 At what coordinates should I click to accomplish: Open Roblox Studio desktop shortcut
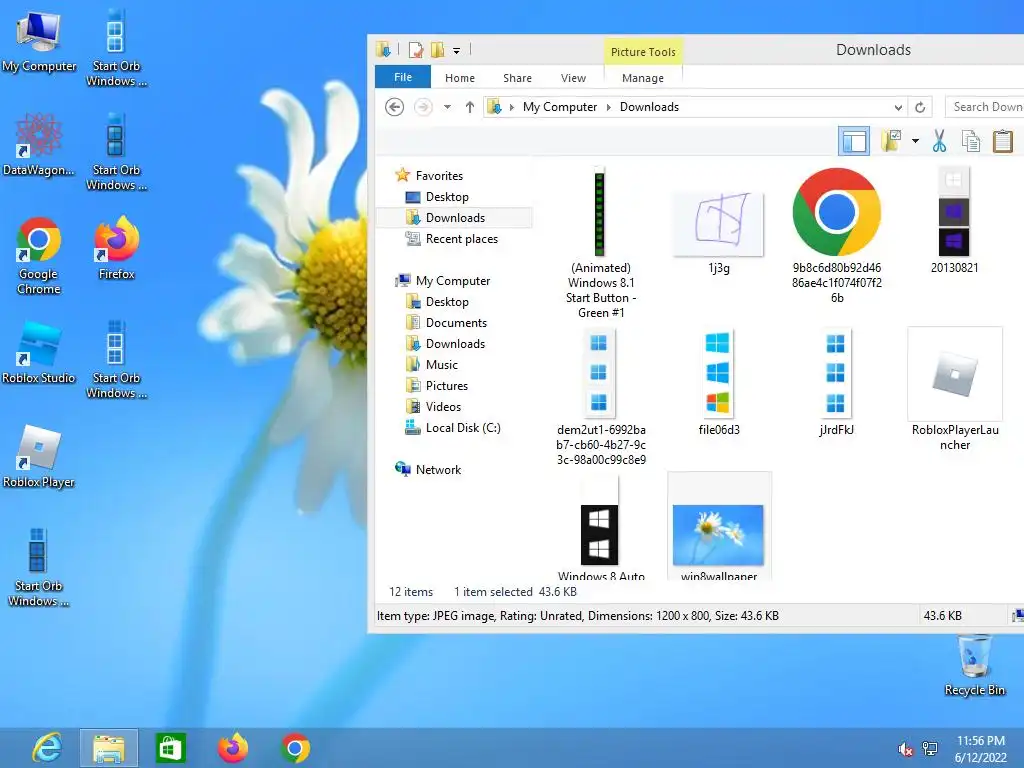coord(39,353)
